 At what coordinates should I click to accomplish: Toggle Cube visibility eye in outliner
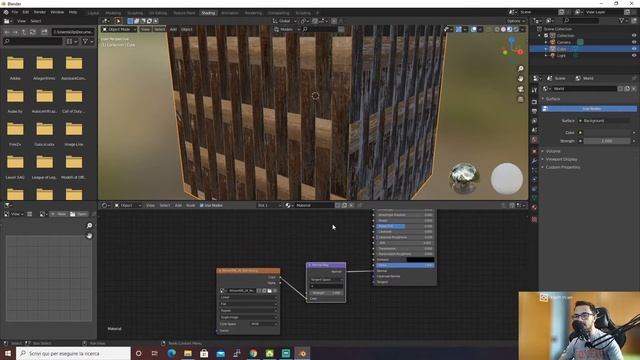[634, 49]
